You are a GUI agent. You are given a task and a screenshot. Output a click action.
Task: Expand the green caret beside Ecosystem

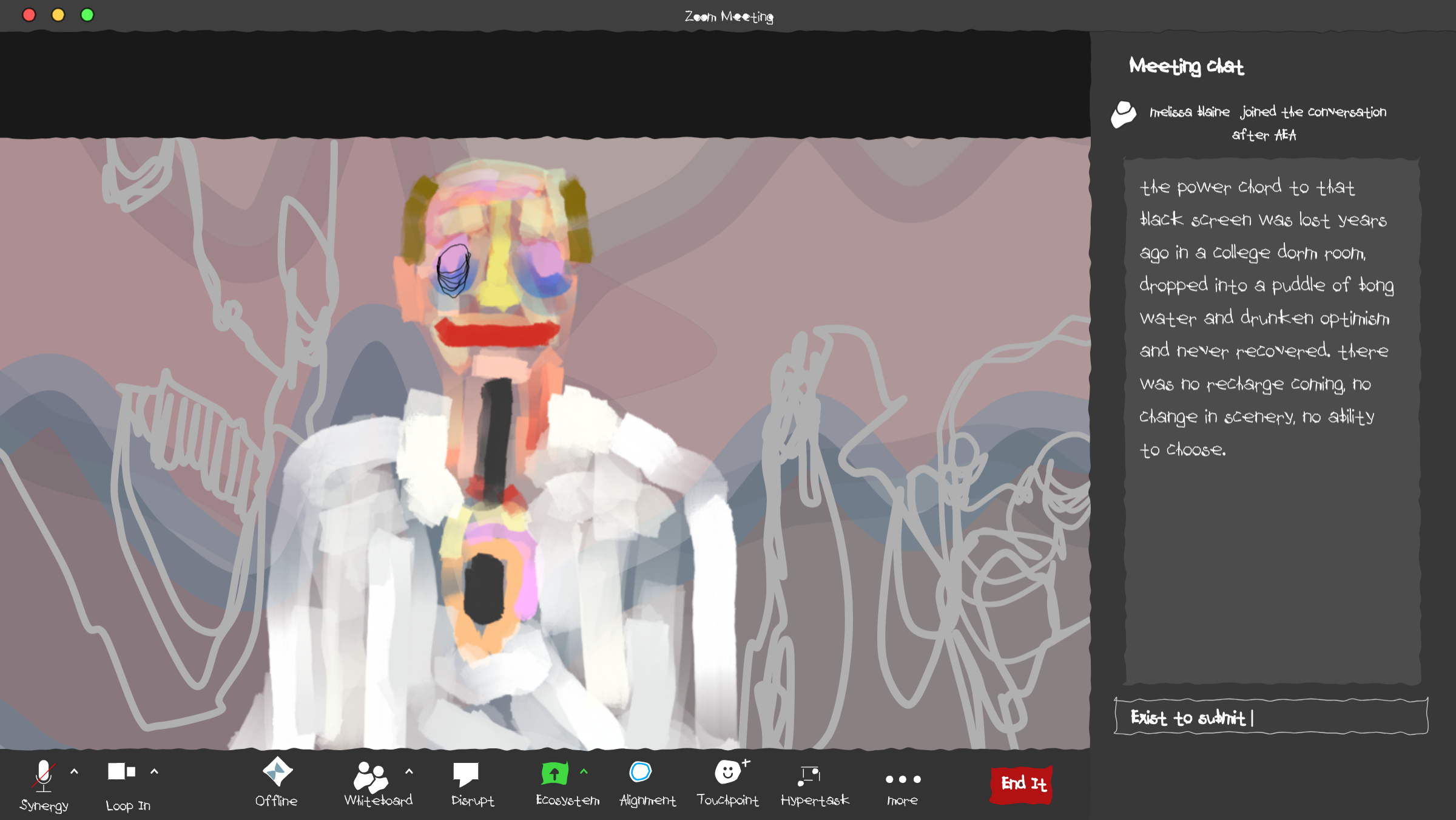584,771
